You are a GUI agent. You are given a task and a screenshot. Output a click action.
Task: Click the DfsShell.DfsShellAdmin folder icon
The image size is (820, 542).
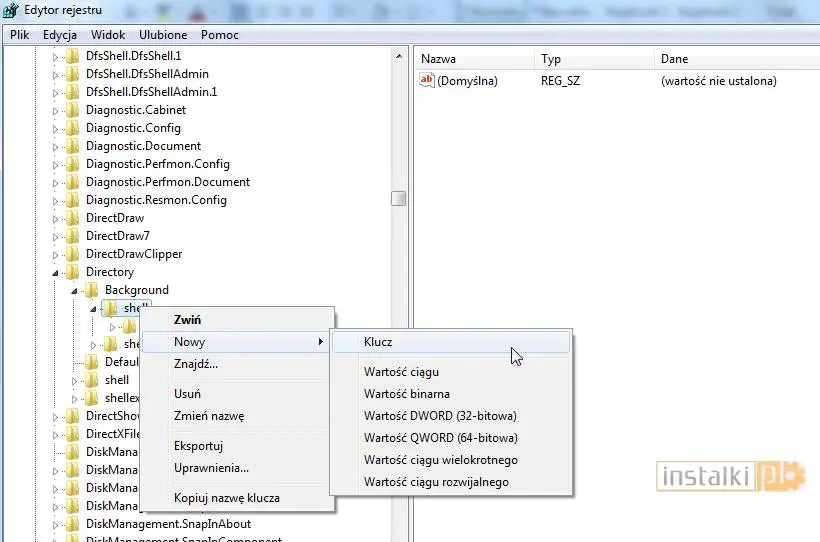coord(72,74)
